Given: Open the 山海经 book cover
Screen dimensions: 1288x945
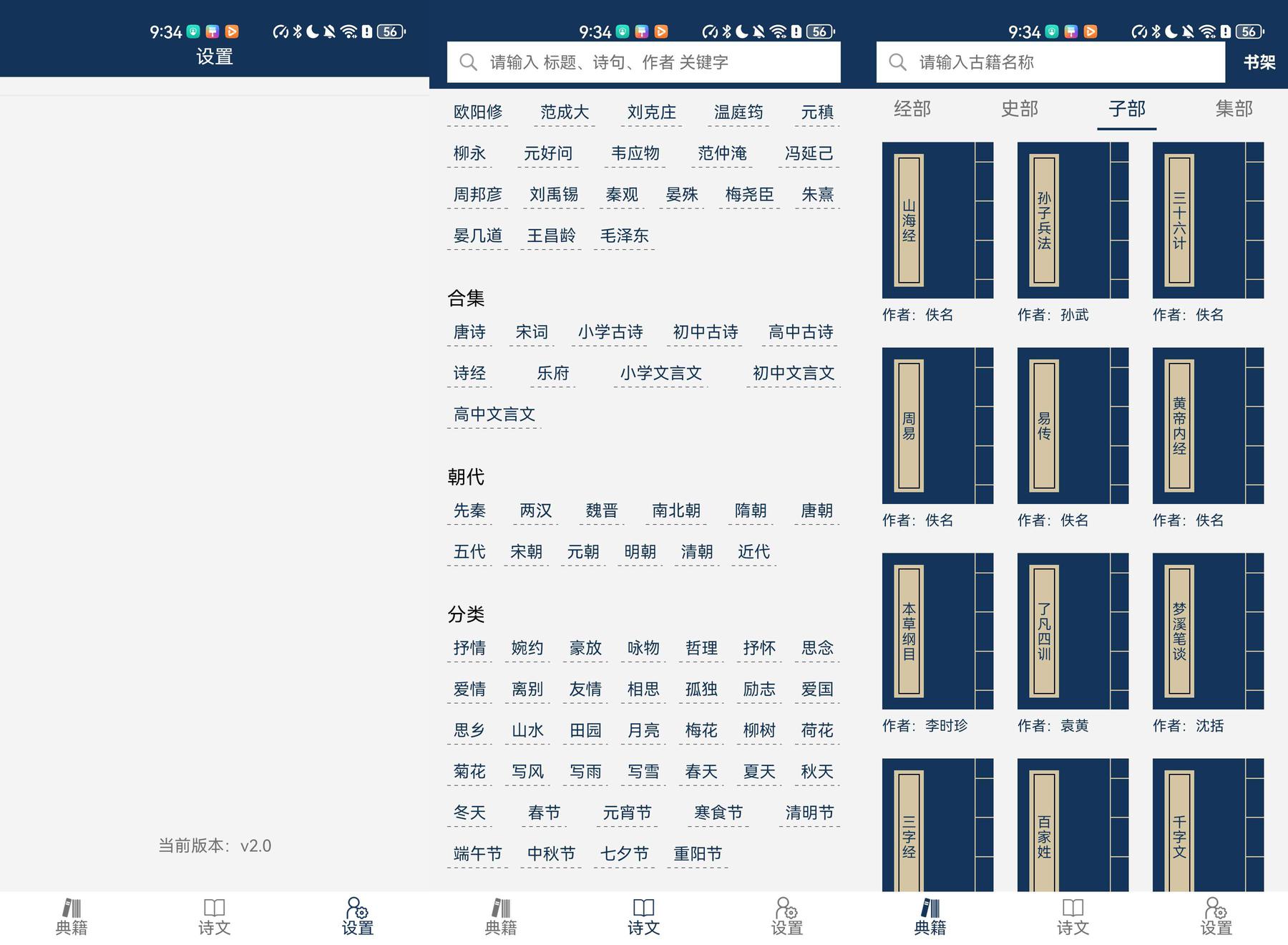Looking at the screenshot, I should pos(937,220).
